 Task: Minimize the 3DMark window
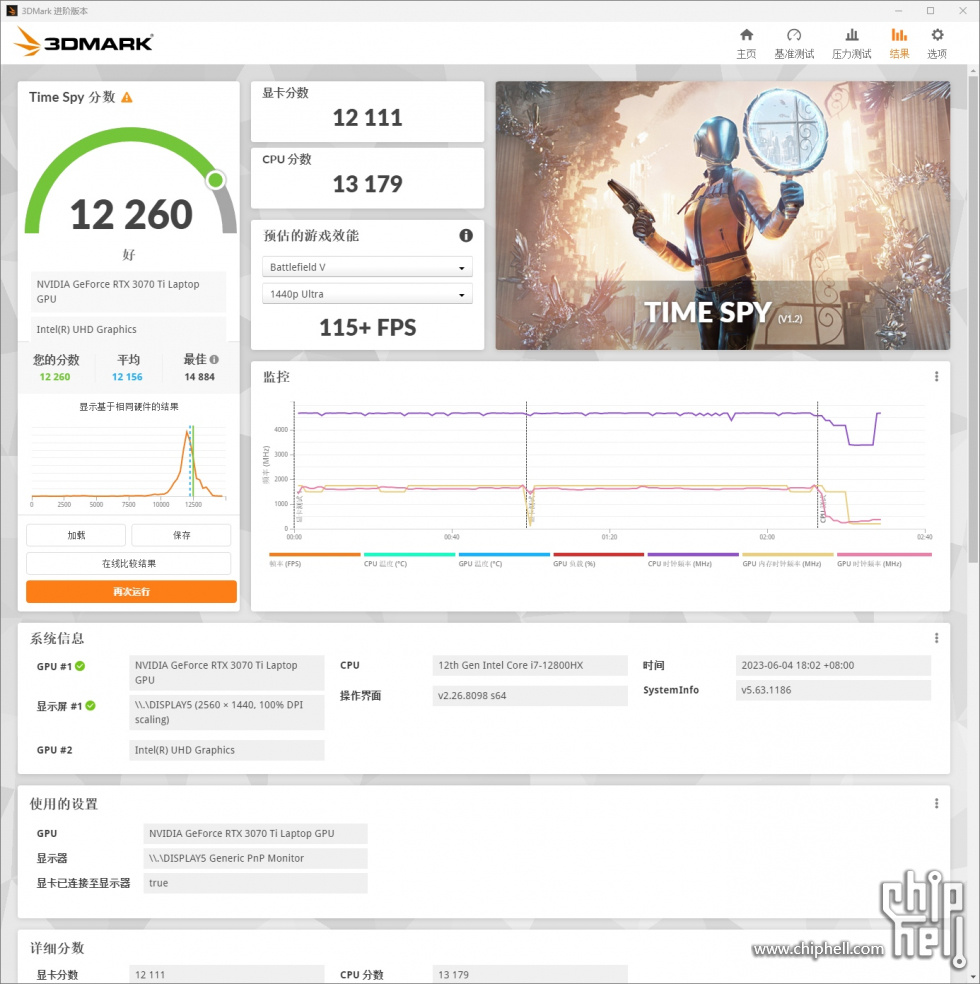pyautogui.click(x=898, y=11)
